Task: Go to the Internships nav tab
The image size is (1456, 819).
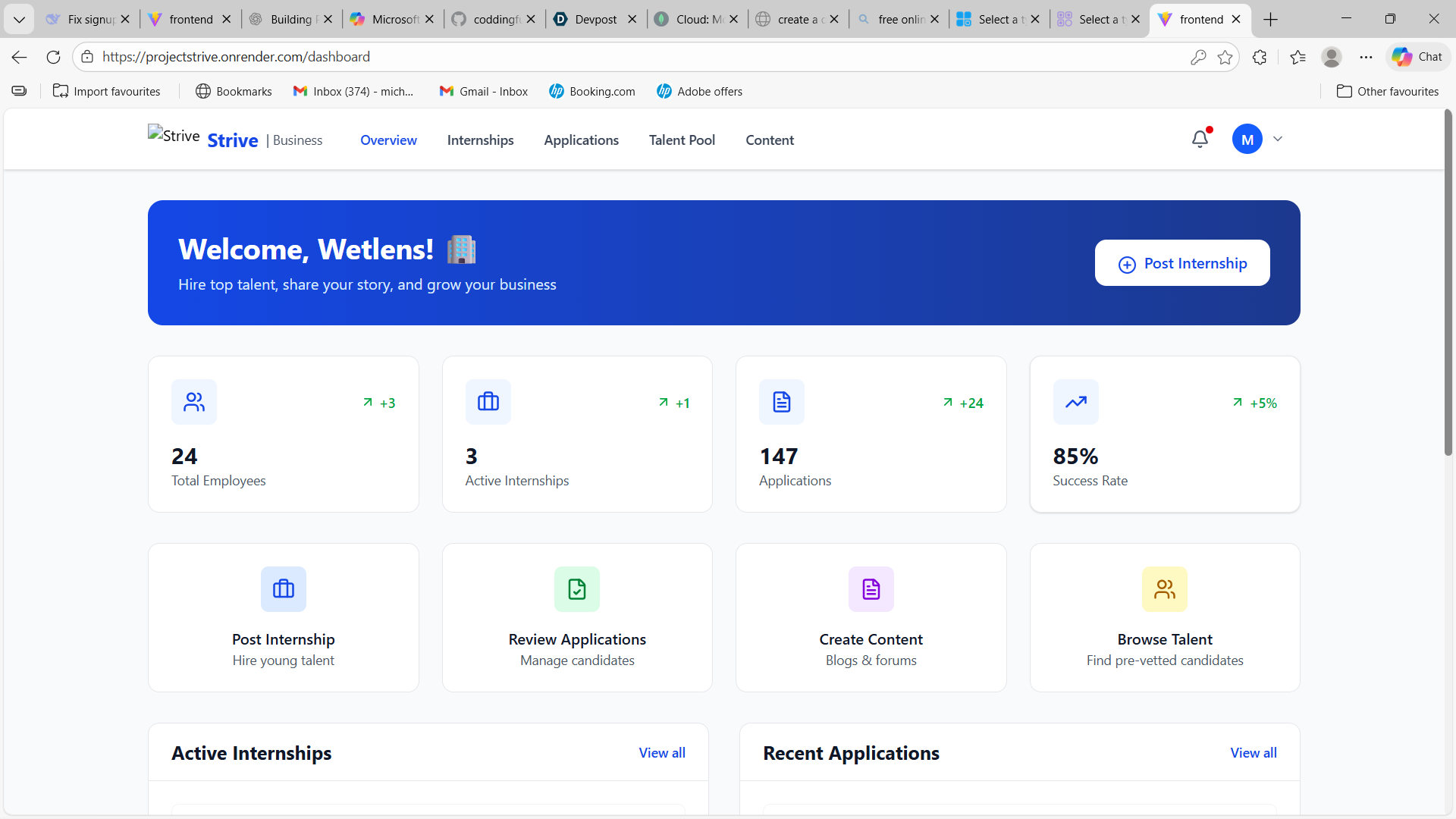Action: [x=480, y=140]
